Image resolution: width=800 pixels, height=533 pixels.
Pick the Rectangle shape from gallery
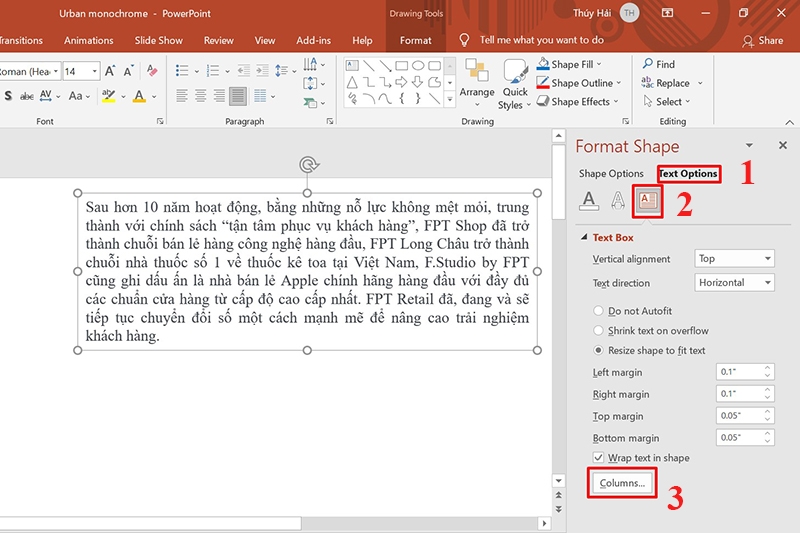pos(402,65)
